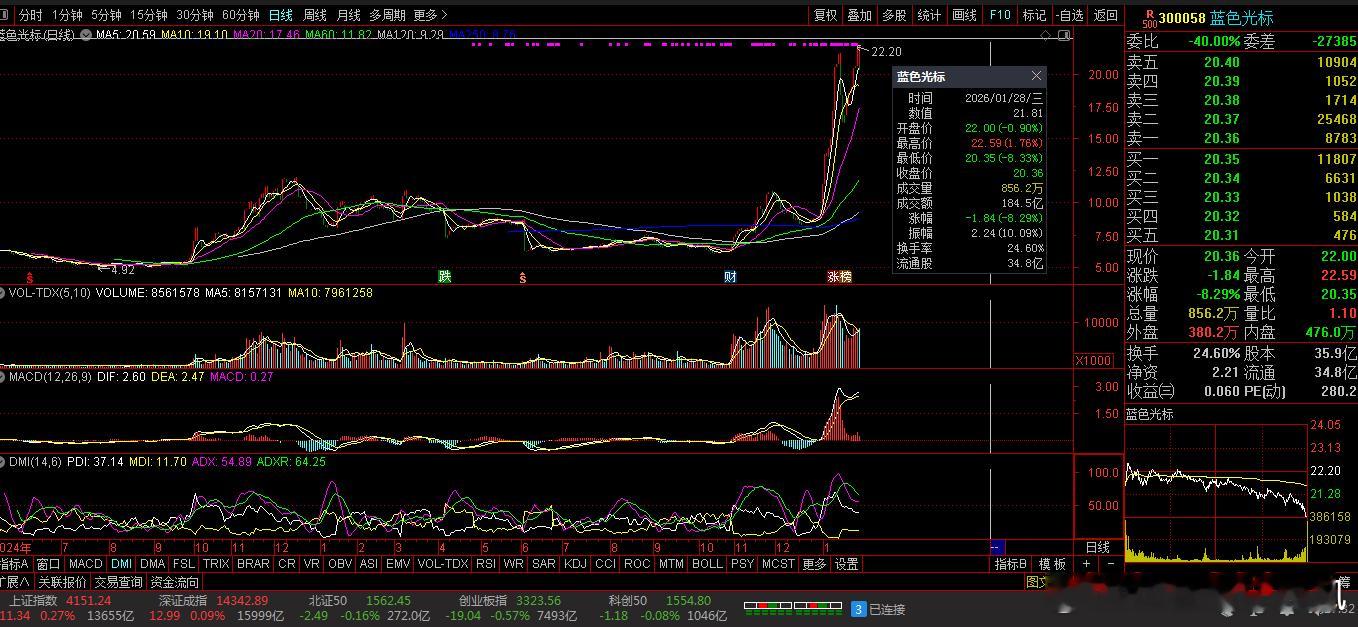The width and height of the screenshot is (1358, 627).
Task: Select 指标A tab
Action: (15, 564)
